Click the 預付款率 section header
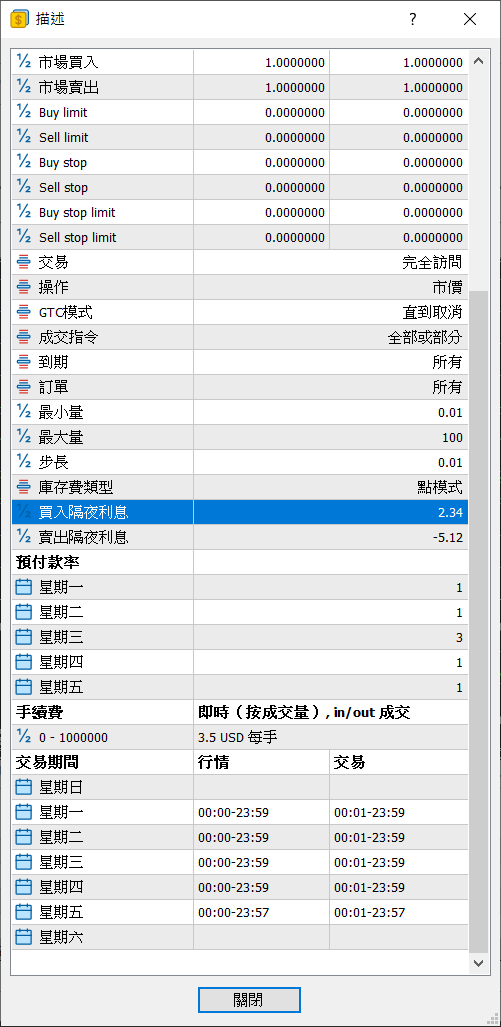Image resolution: width=501 pixels, height=1027 pixels. (x=48, y=562)
